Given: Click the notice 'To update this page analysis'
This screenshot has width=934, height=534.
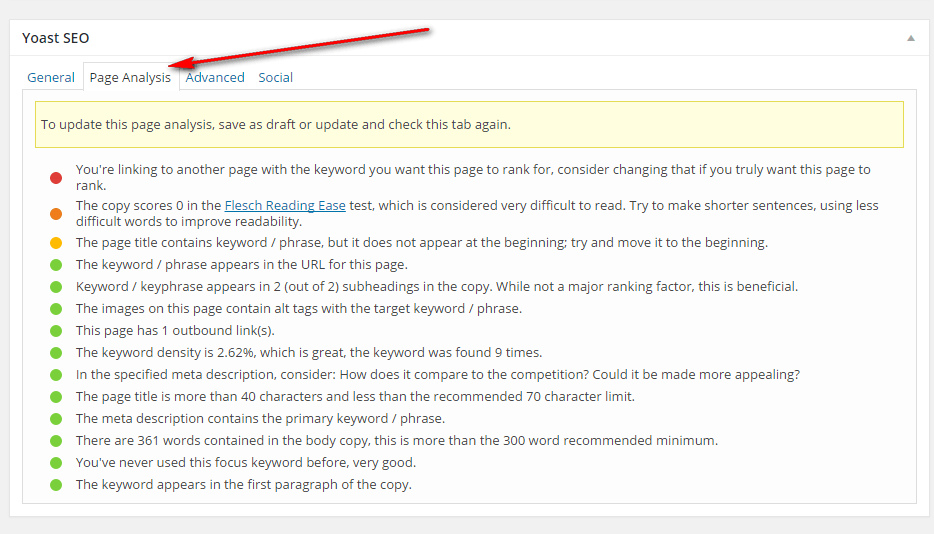Looking at the screenshot, I should click(x=469, y=125).
